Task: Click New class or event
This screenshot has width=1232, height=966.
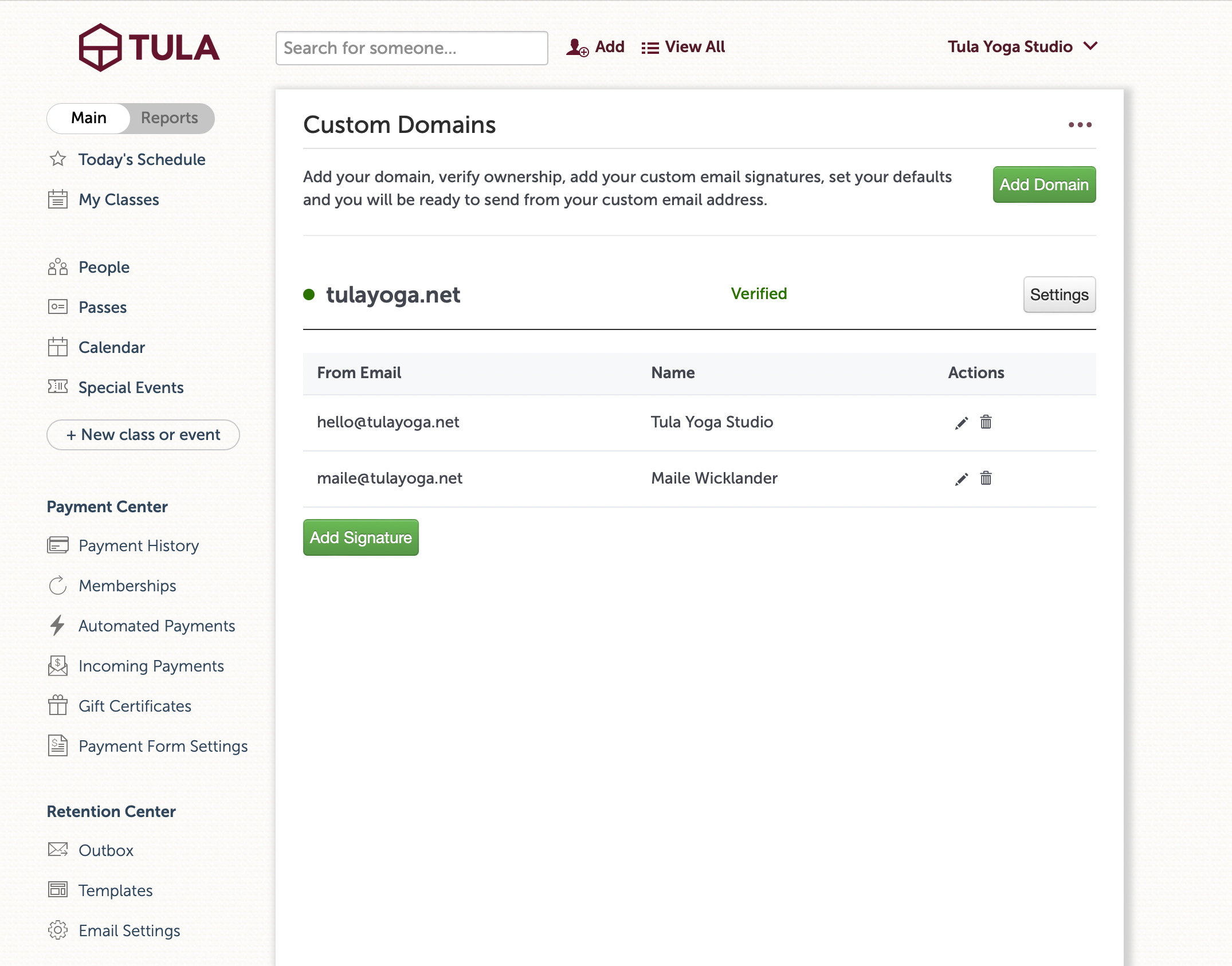Action: (x=142, y=434)
